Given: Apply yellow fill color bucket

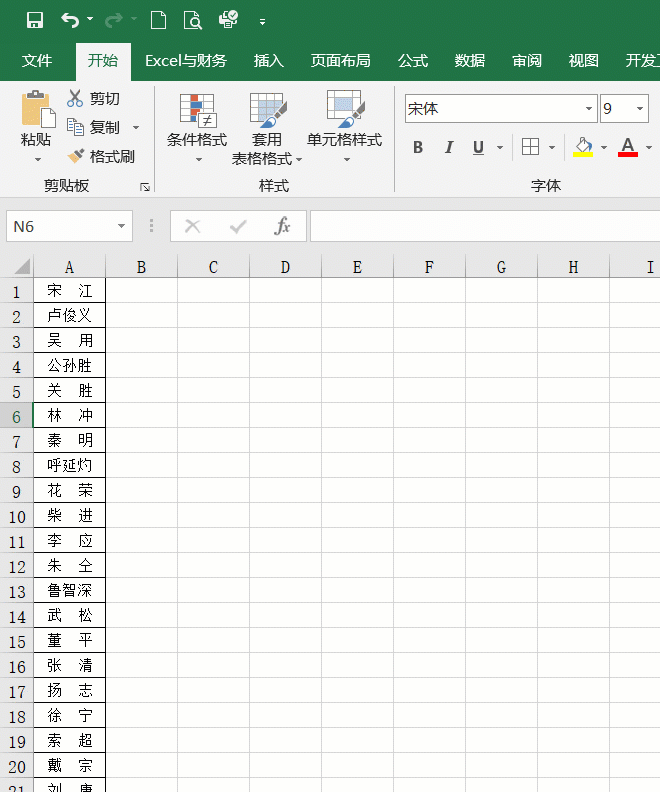Looking at the screenshot, I should [x=583, y=147].
